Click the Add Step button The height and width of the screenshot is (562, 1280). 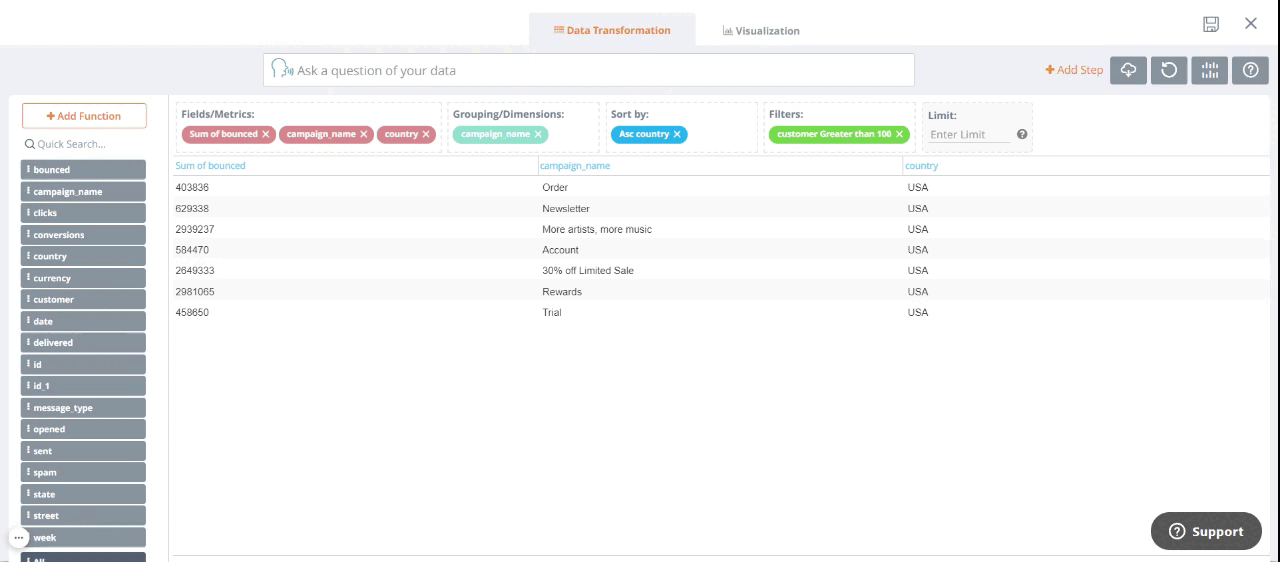point(1074,70)
